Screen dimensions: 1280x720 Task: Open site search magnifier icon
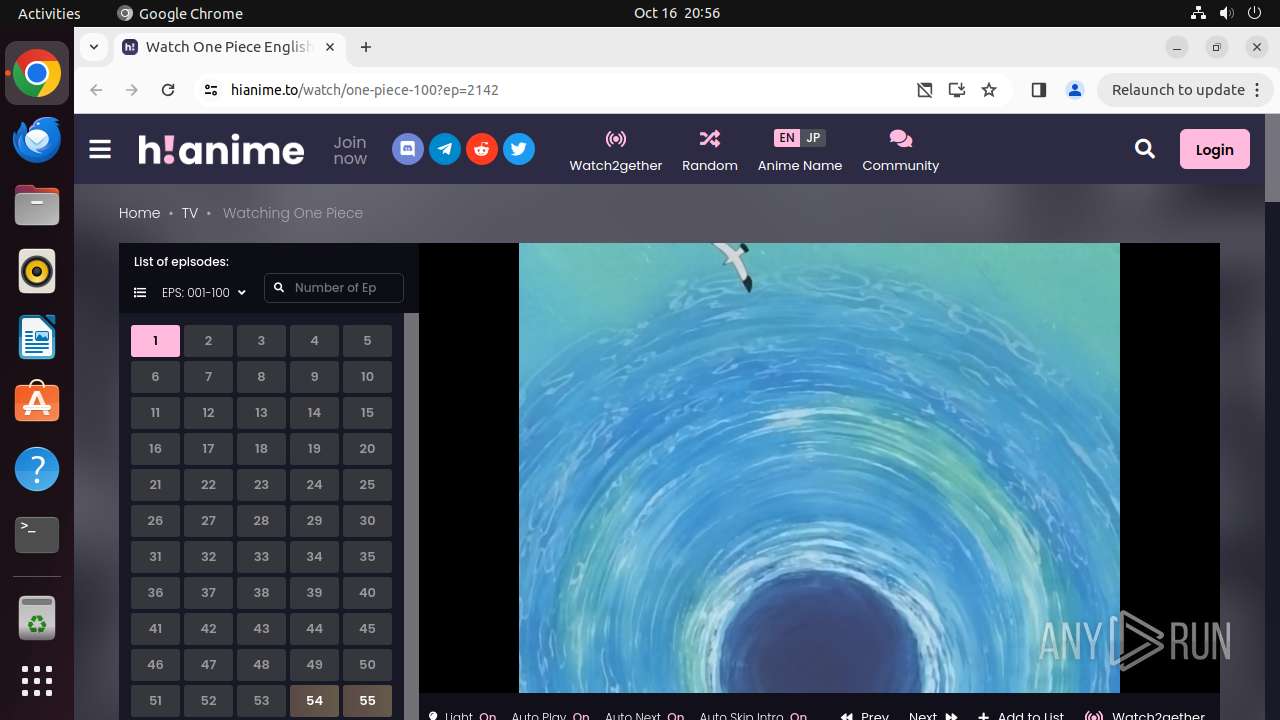point(1145,150)
